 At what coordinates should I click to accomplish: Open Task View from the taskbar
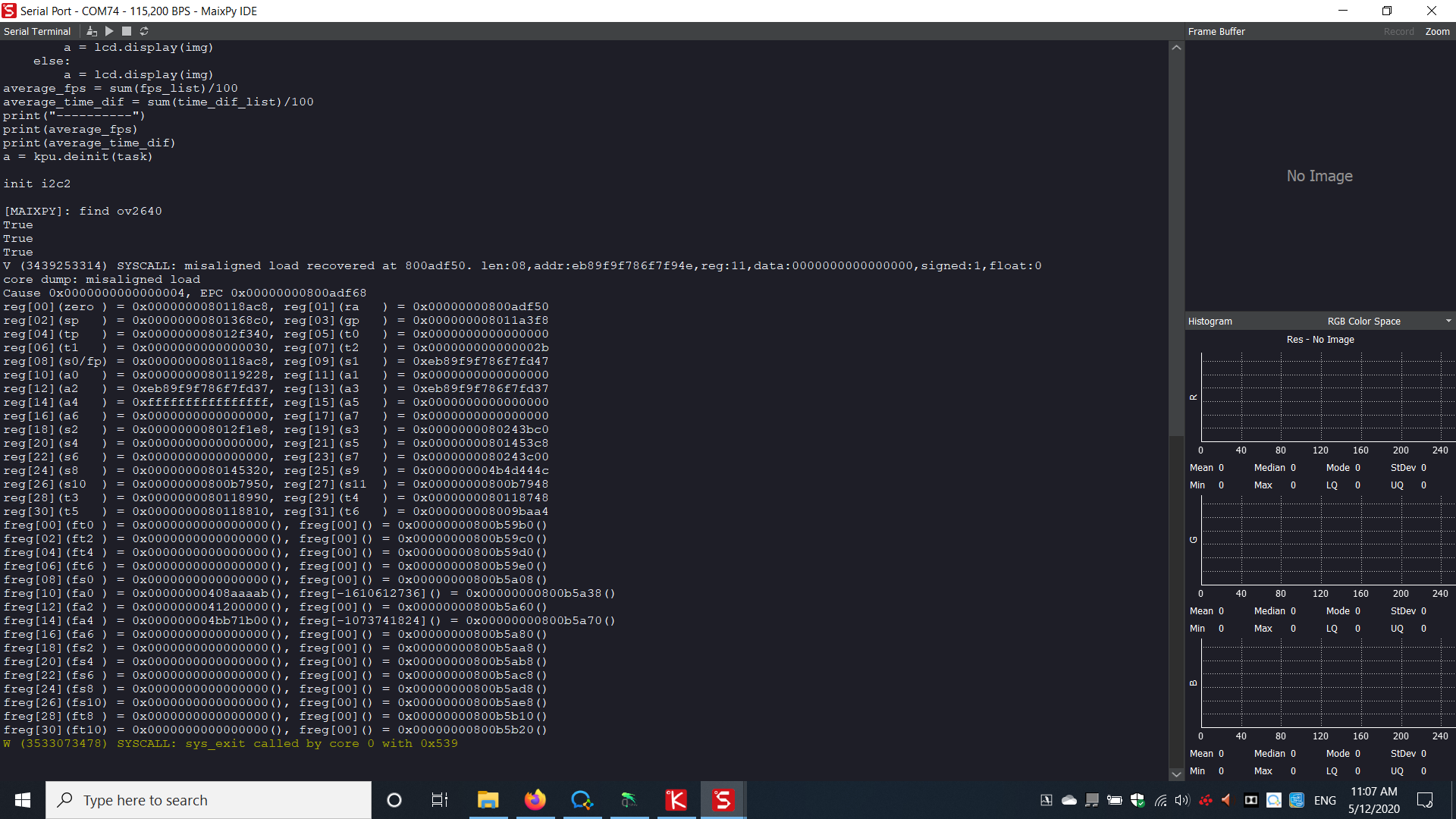click(x=439, y=800)
